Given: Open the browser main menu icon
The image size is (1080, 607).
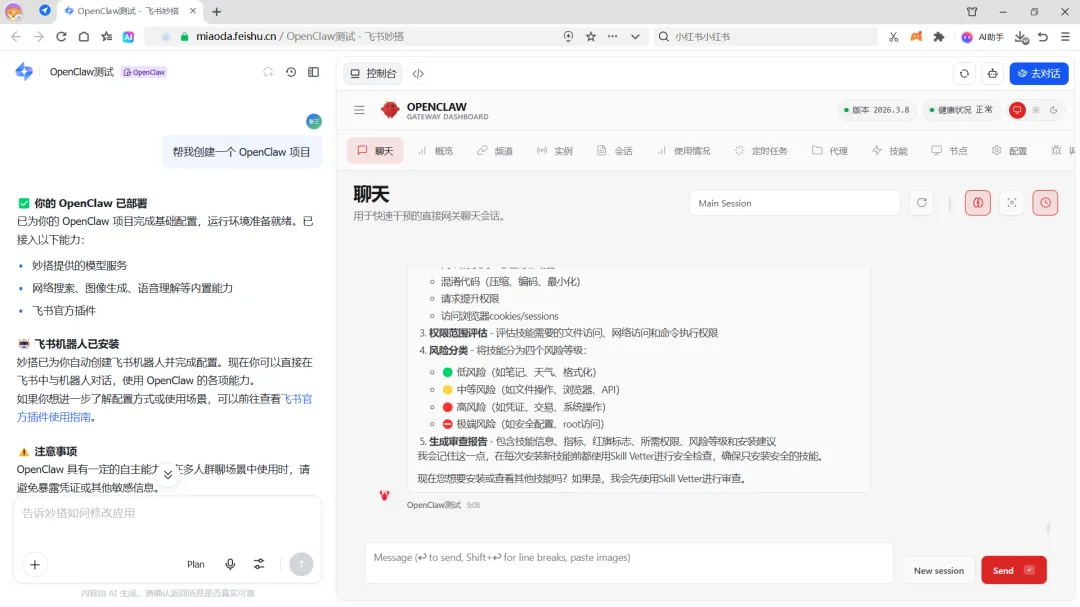Looking at the screenshot, I should (1065, 37).
